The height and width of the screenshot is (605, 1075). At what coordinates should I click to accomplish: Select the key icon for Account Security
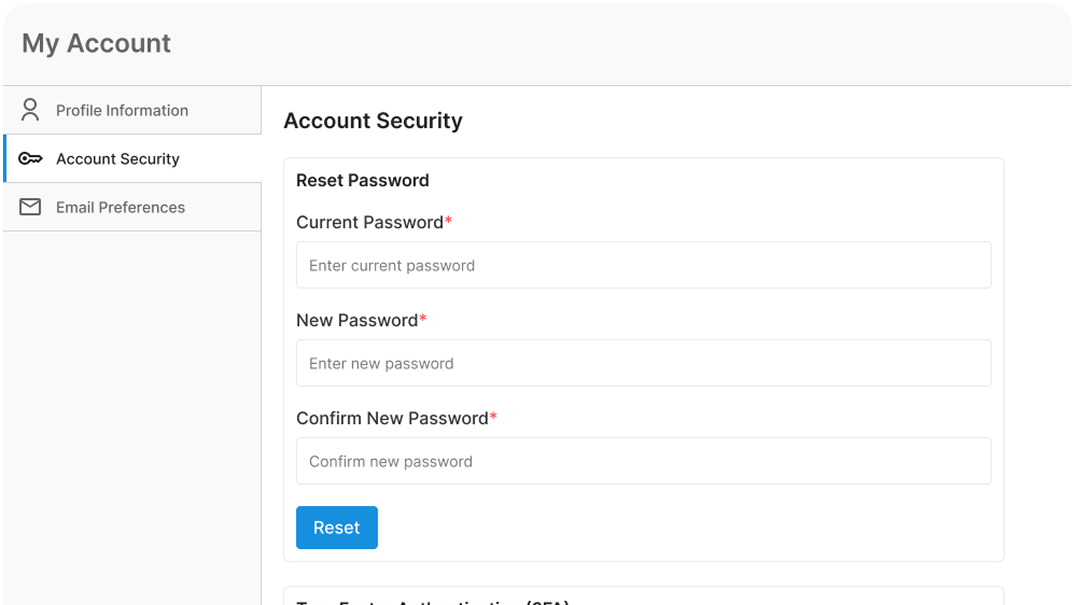(32, 158)
